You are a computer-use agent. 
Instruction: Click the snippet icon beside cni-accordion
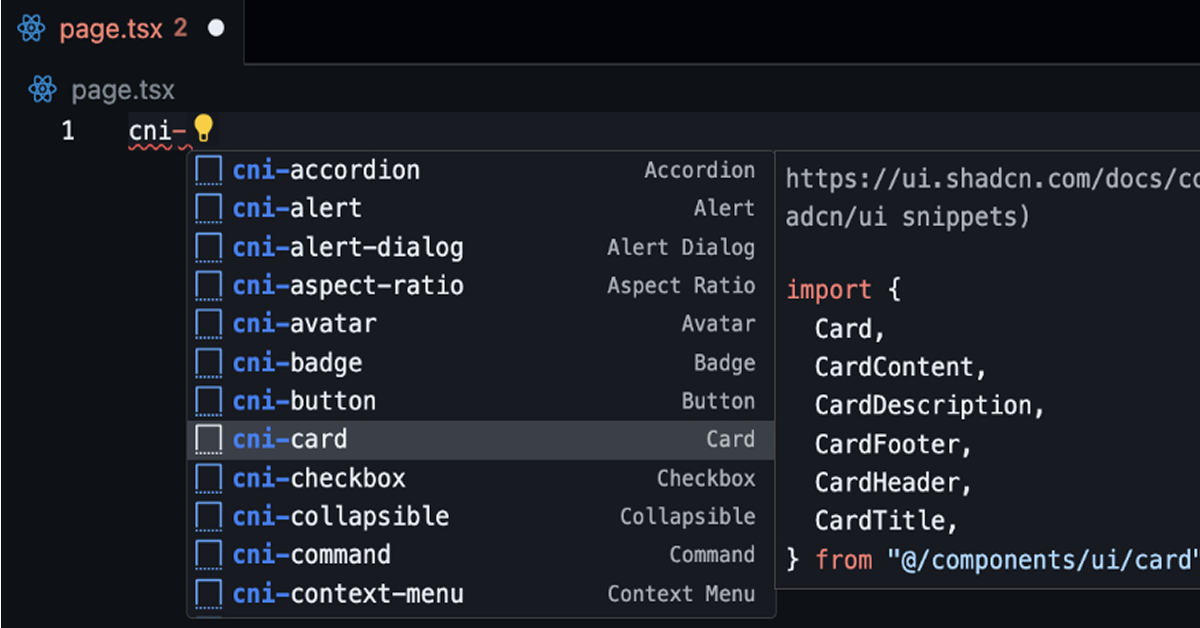[x=208, y=170]
